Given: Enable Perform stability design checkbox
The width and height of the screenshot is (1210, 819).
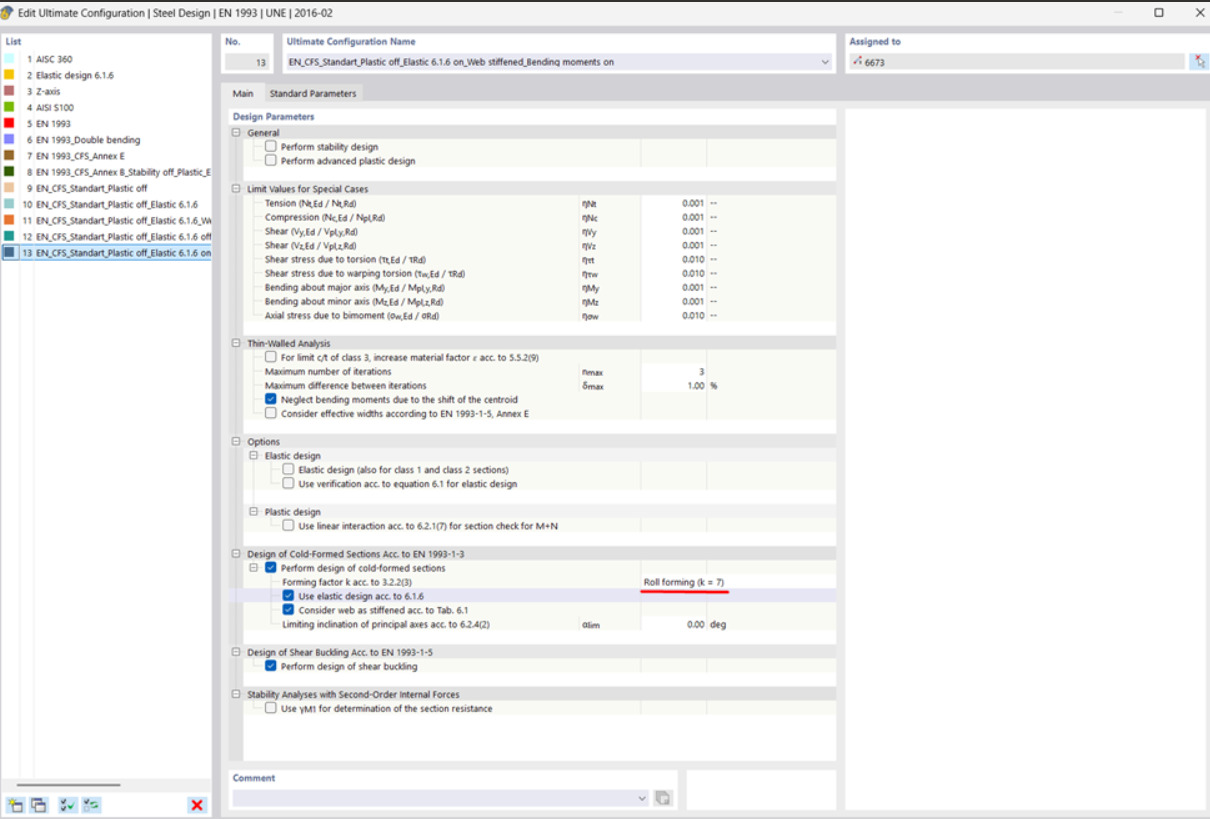Looking at the screenshot, I should [271, 147].
